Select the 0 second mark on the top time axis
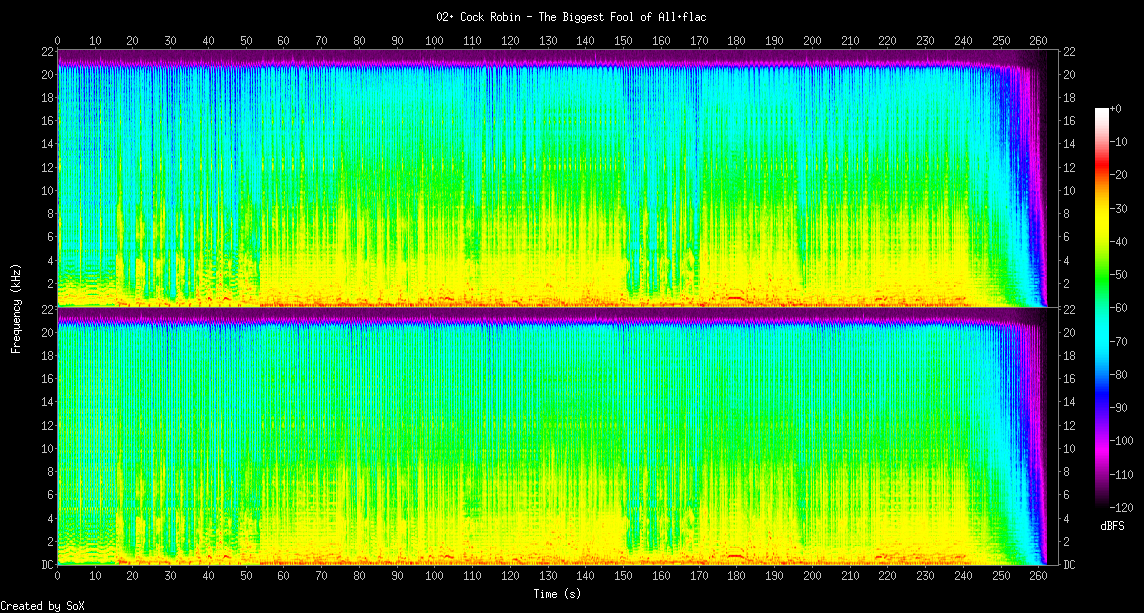Viewport: 1144px width, 613px height. pyautogui.click(x=57, y=41)
